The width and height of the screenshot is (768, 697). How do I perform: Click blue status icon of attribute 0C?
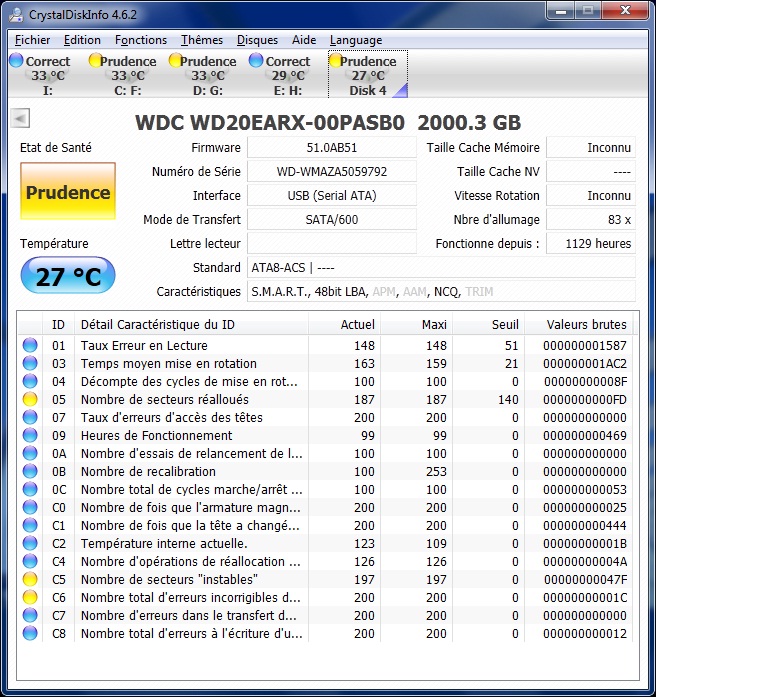[x=30, y=489]
